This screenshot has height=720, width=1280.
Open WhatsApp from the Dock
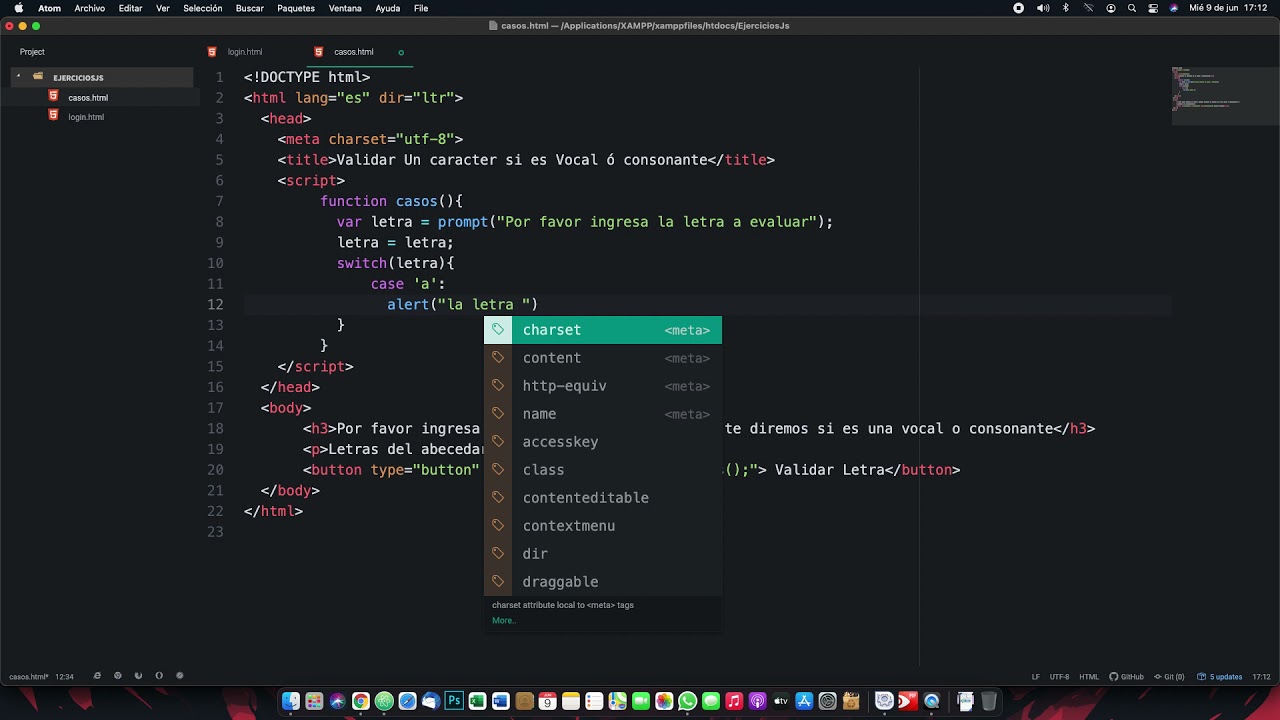(x=687, y=702)
